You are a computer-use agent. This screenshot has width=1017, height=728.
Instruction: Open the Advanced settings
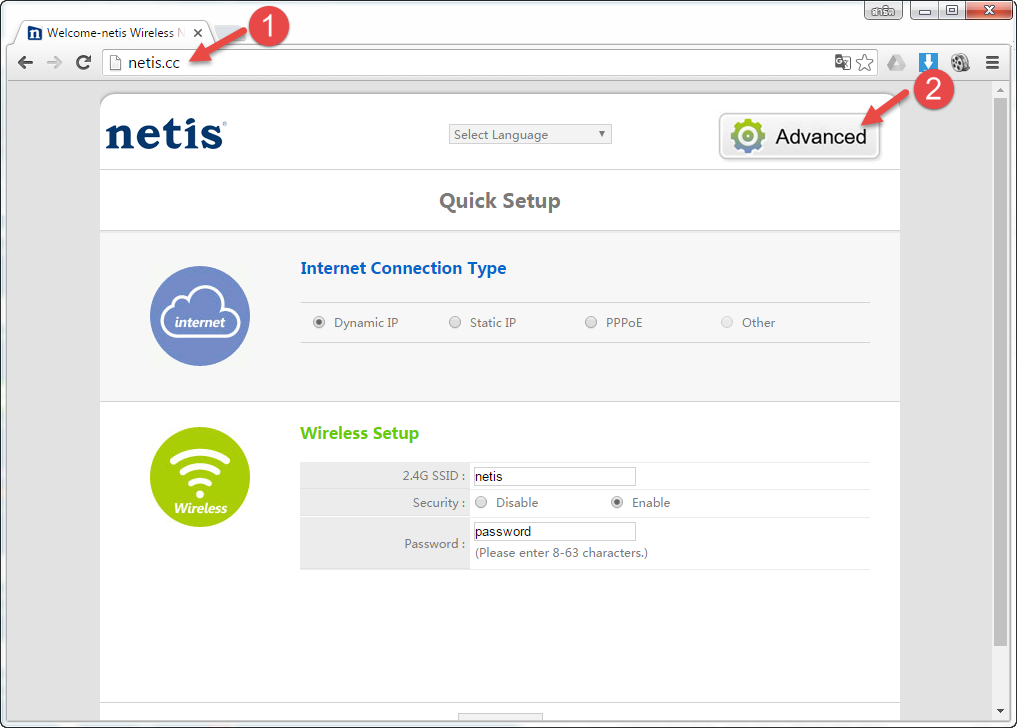pos(799,136)
